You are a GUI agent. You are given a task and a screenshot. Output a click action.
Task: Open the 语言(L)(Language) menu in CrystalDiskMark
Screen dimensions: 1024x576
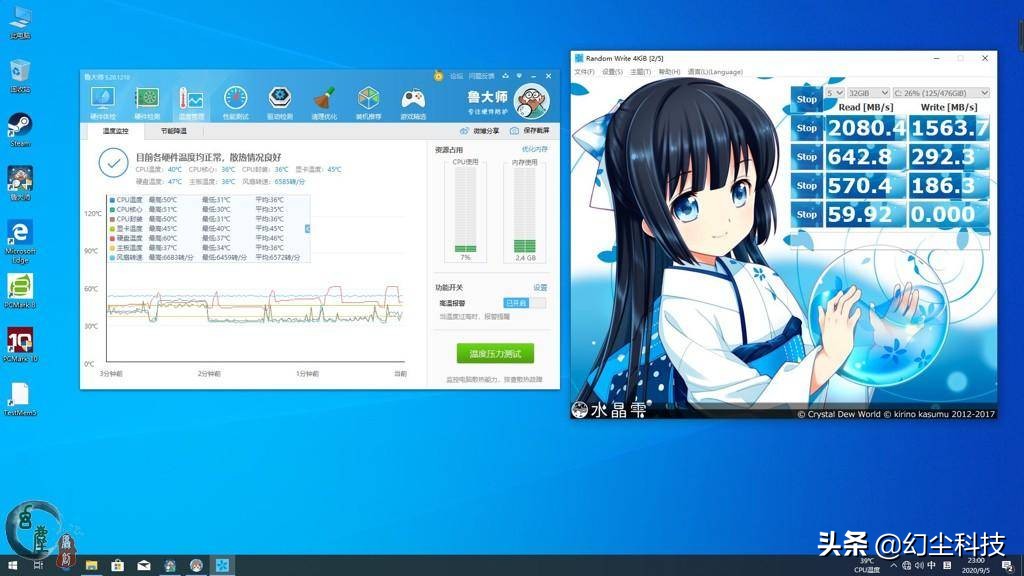(715, 72)
